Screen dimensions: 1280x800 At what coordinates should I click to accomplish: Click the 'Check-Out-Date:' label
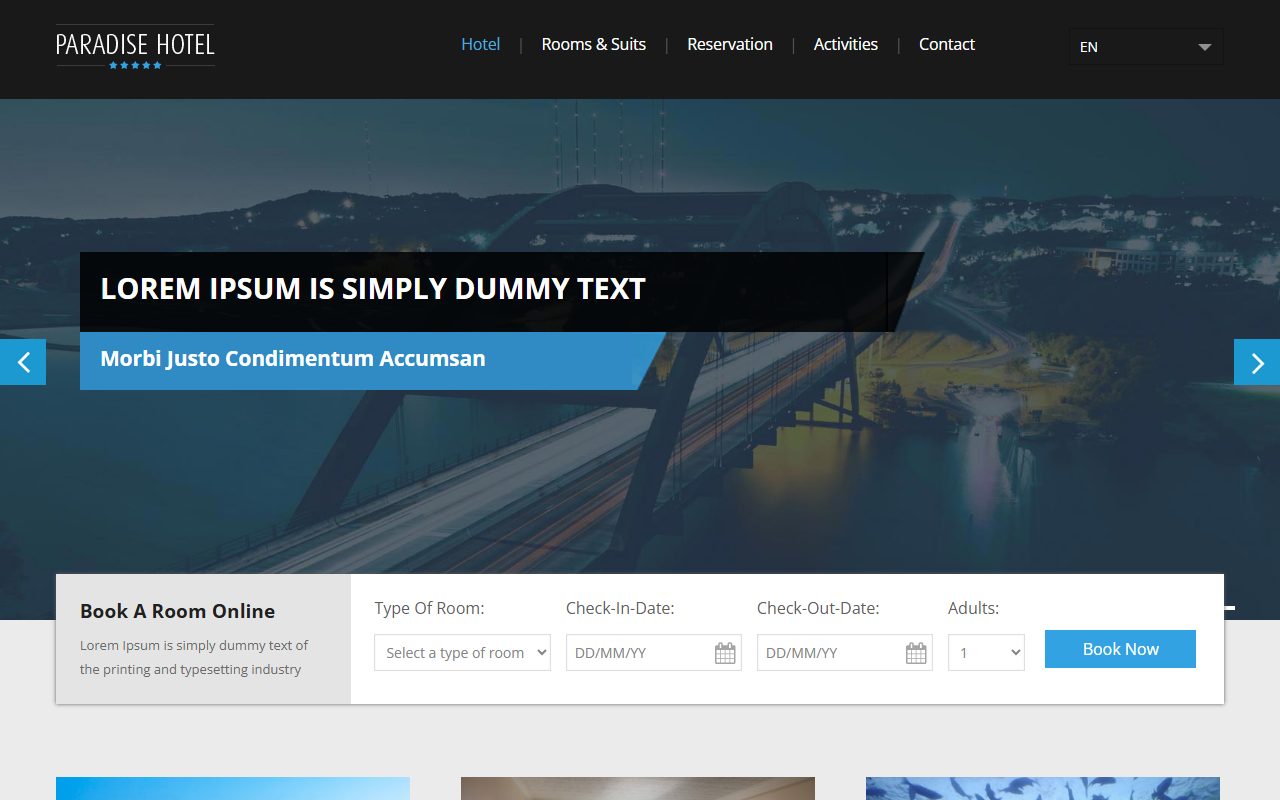click(x=818, y=608)
